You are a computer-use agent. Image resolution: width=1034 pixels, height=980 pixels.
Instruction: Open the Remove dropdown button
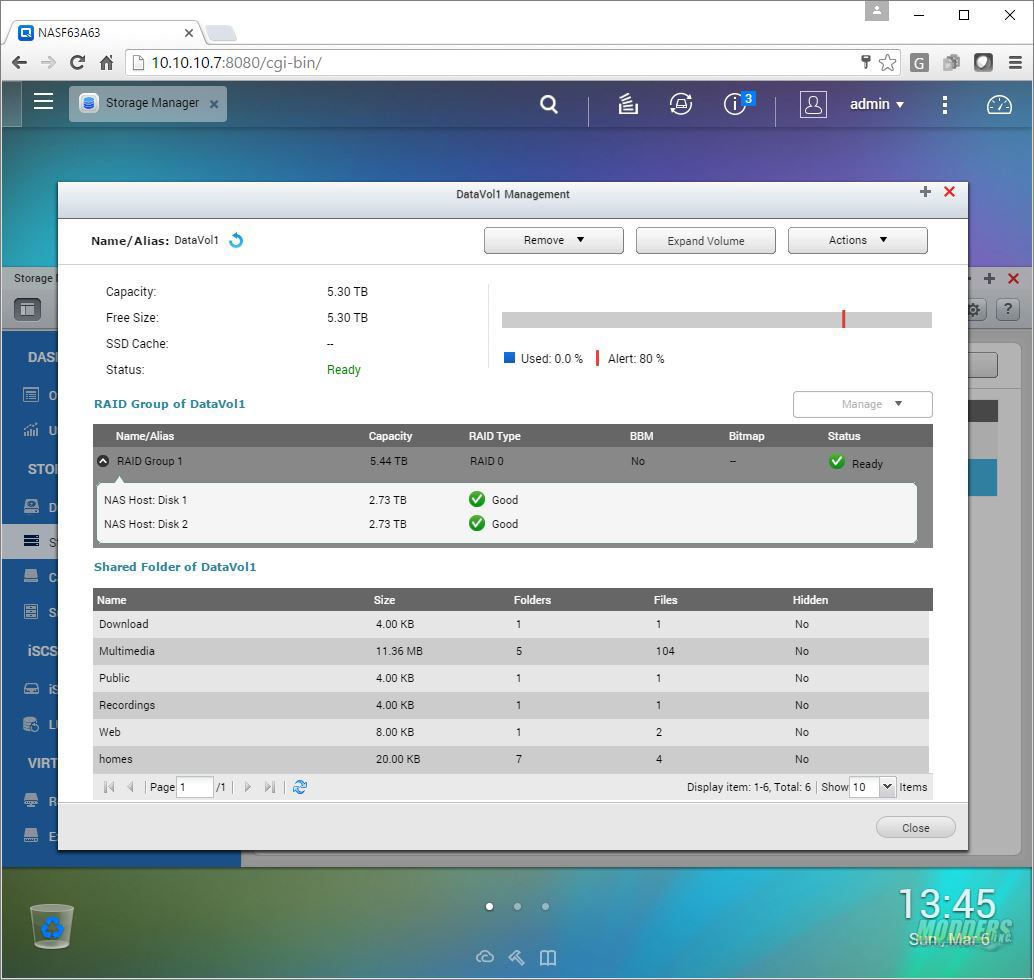554,240
